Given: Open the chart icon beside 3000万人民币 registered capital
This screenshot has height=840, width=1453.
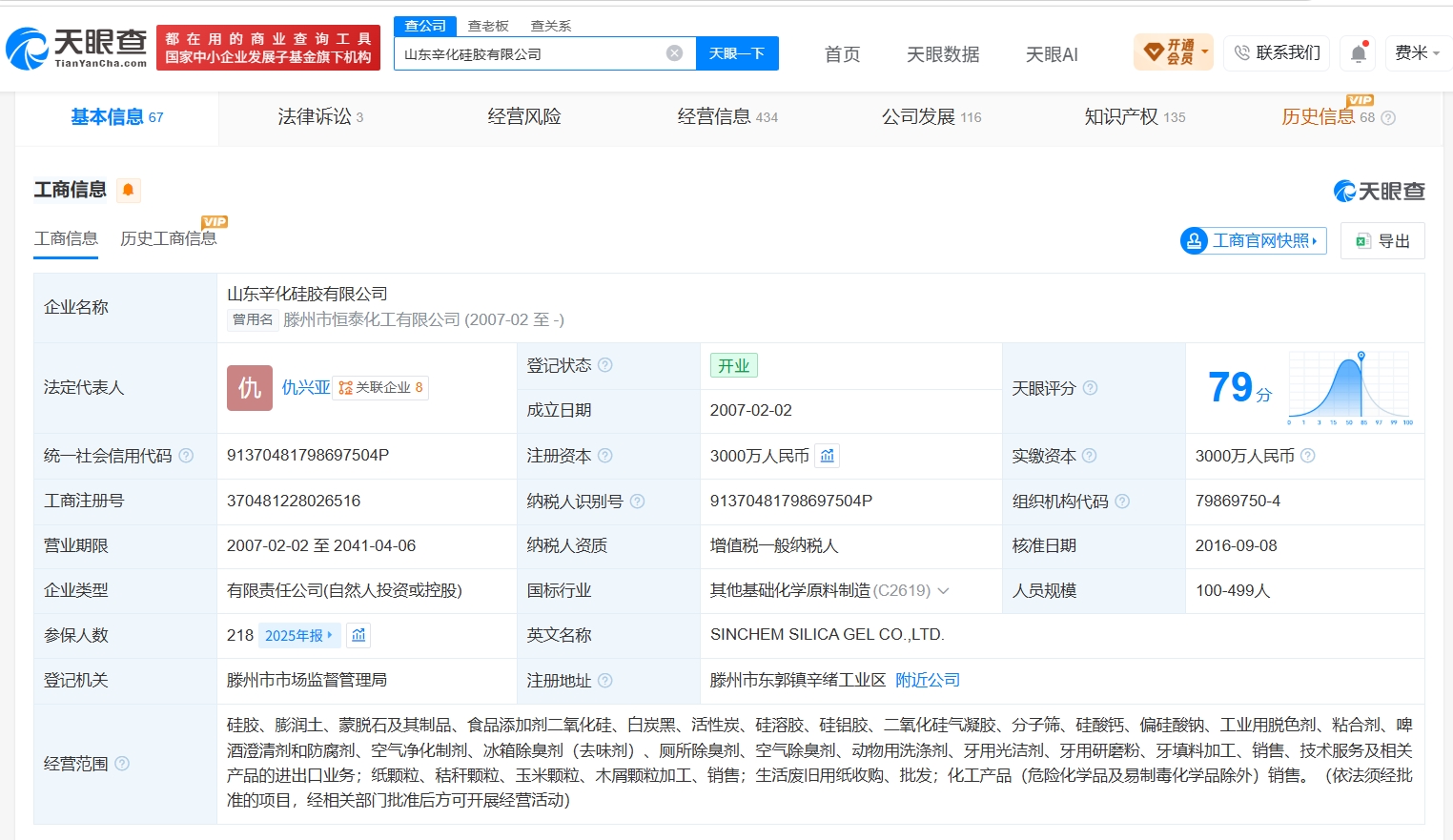Looking at the screenshot, I should [x=828, y=456].
